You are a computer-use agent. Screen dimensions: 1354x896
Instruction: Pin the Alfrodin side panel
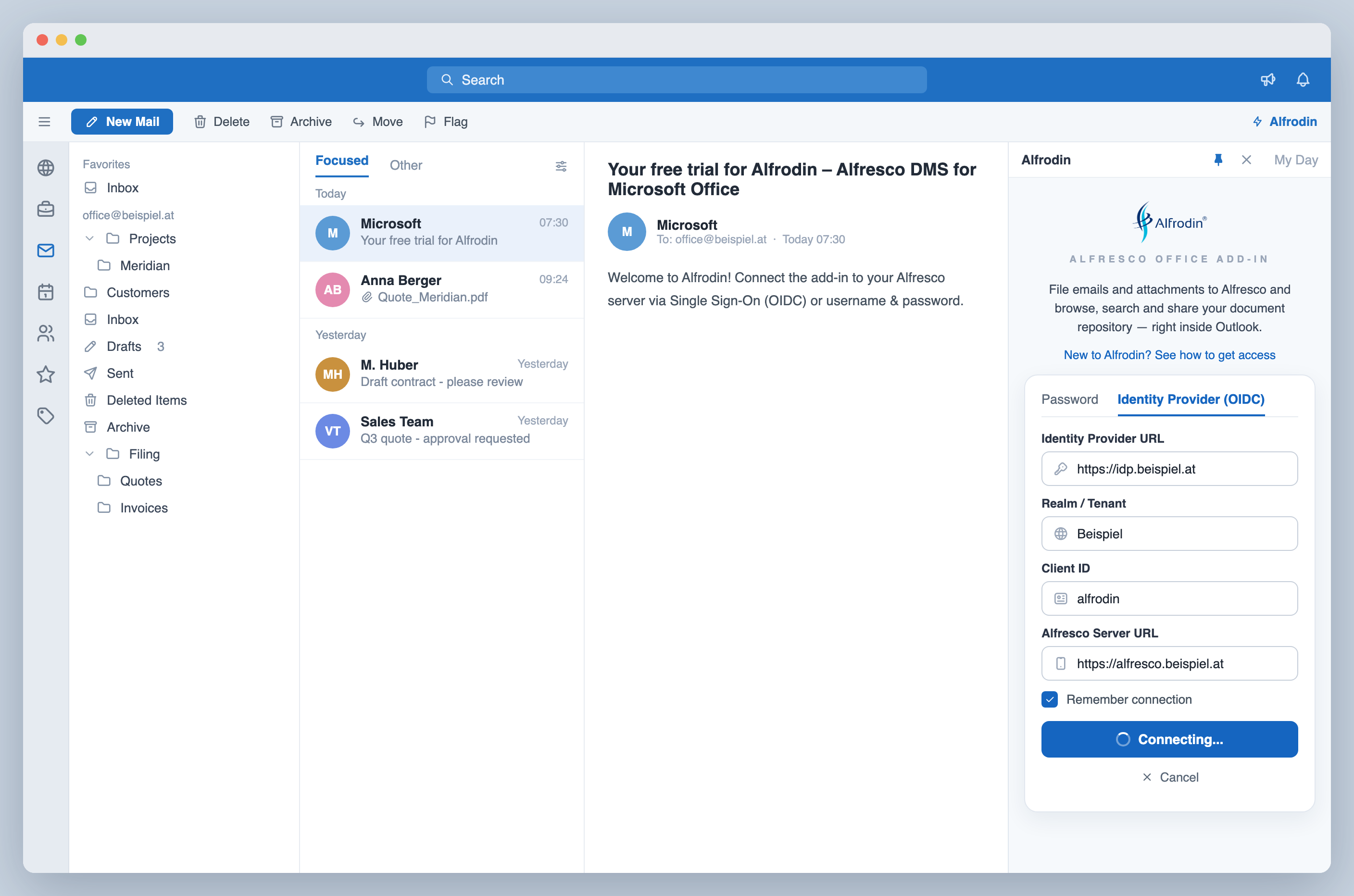pos(1218,160)
